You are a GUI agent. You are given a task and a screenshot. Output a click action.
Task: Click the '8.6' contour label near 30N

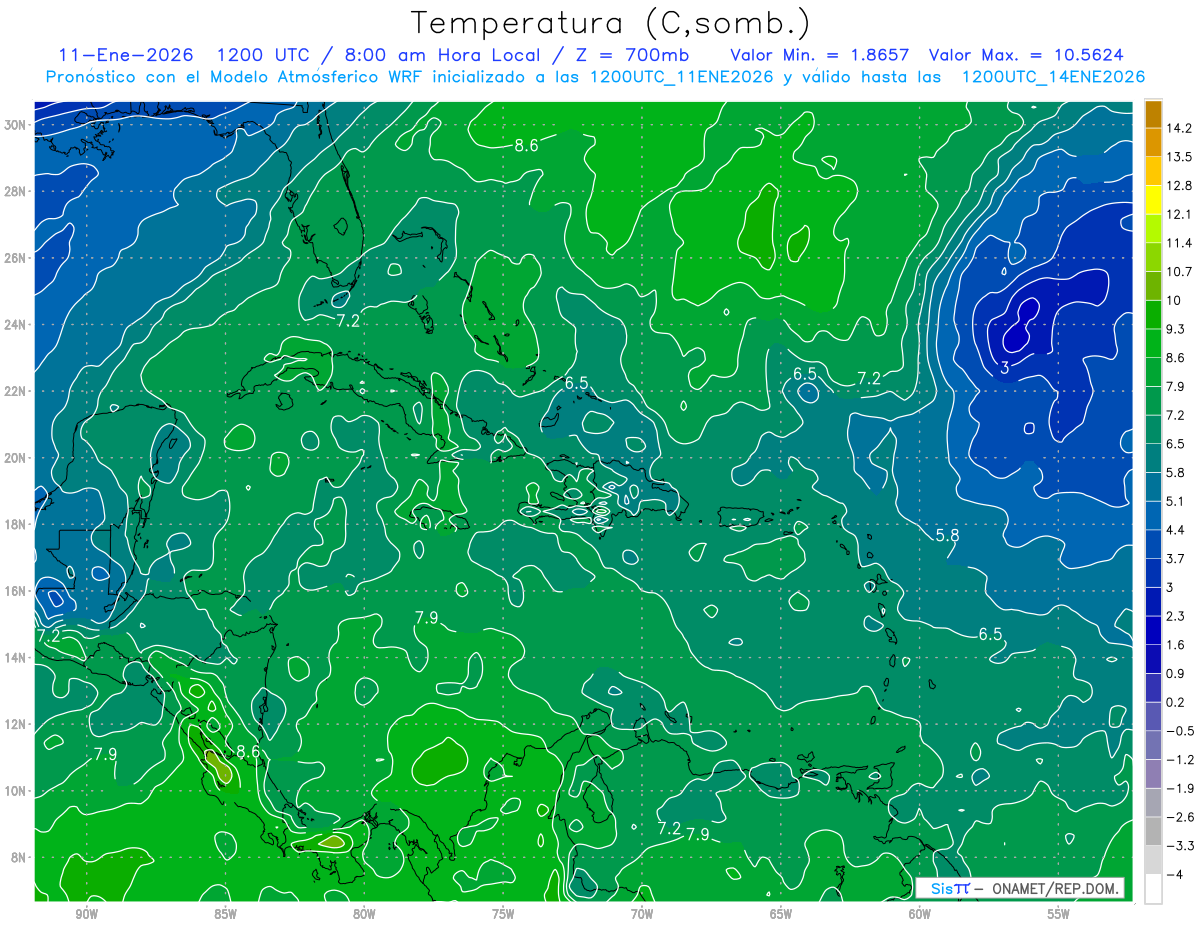pyautogui.click(x=527, y=146)
